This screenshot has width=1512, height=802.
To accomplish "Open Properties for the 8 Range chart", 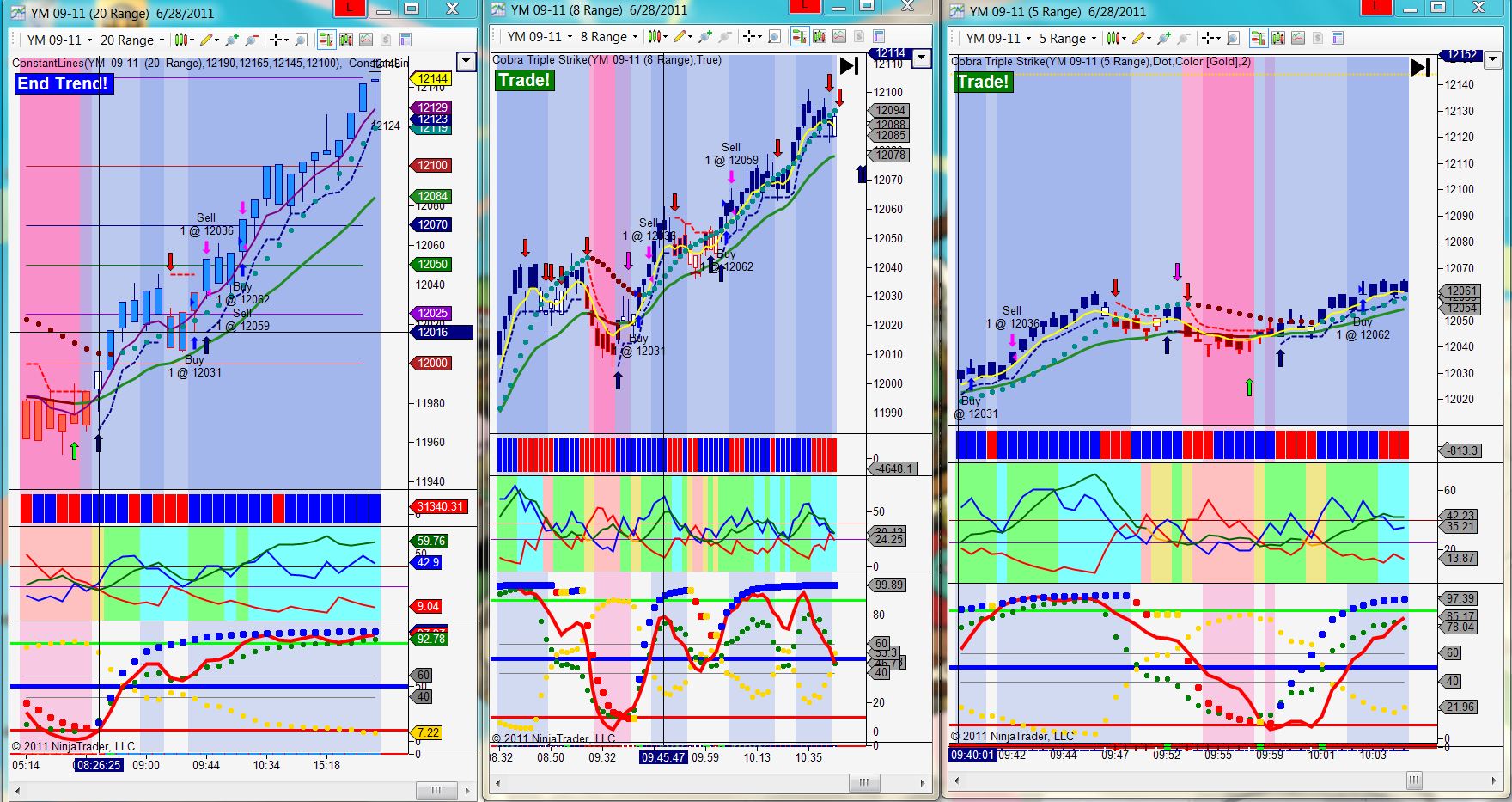I will [879, 36].
